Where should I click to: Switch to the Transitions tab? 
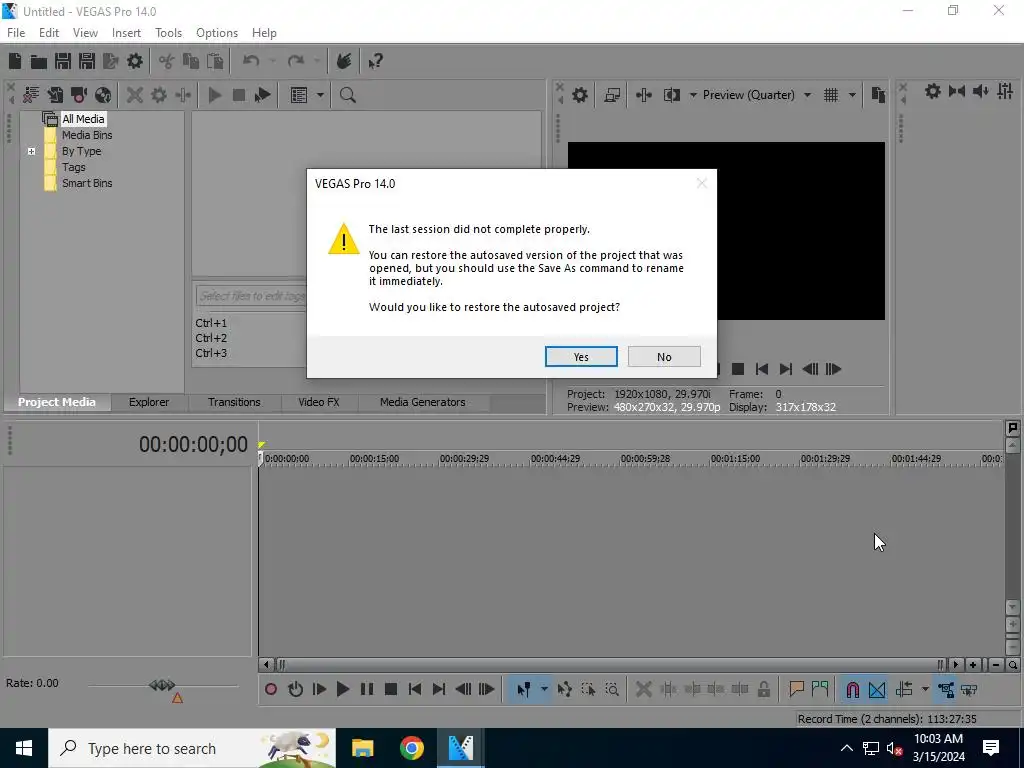[234, 402]
